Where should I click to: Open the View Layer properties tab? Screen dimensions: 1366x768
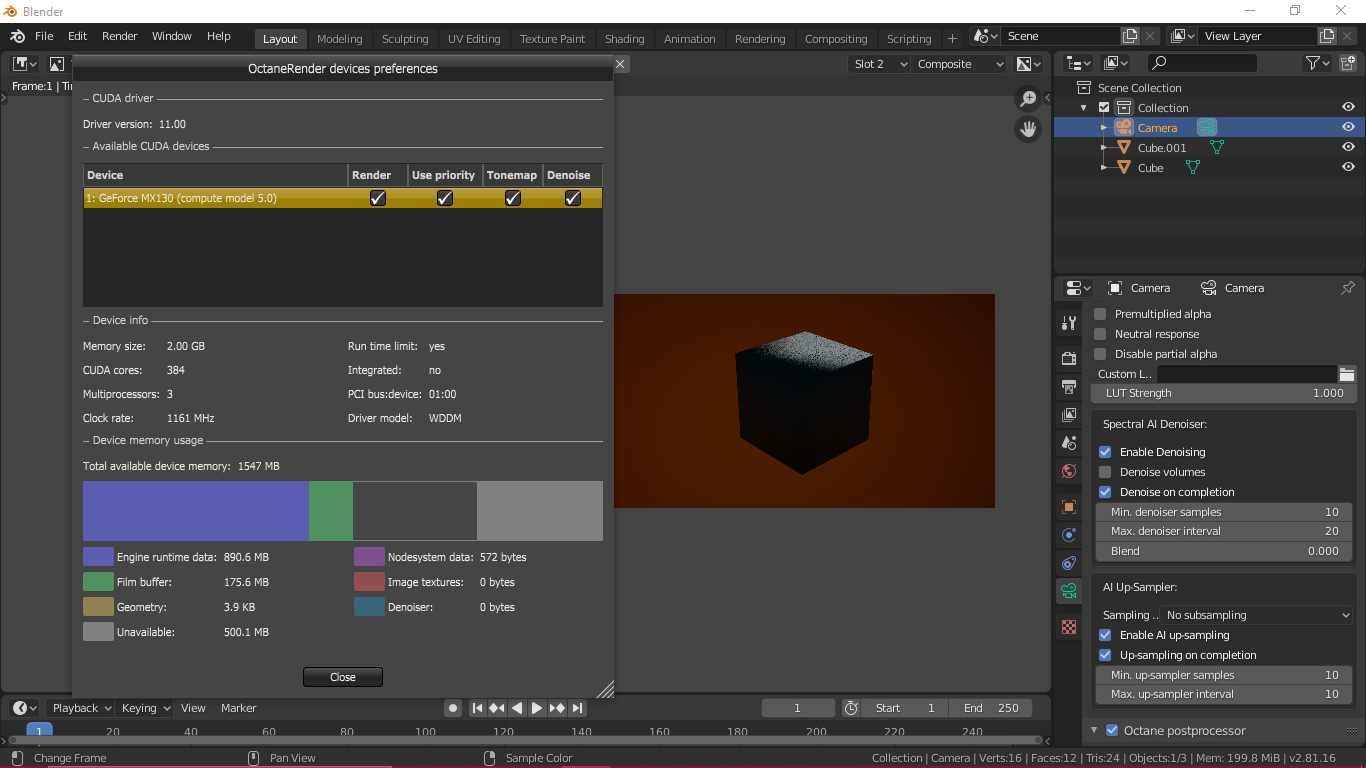pos(1069,414)
